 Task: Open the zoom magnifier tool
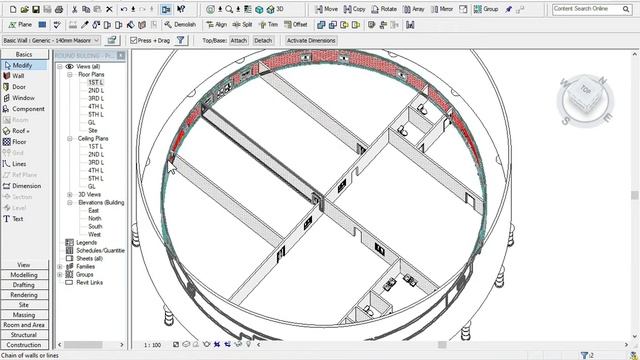[x=229, y=9]
